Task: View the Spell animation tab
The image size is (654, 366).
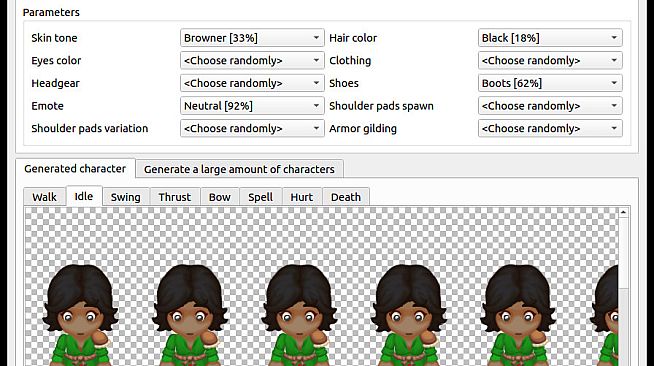Action: point(261,197)
